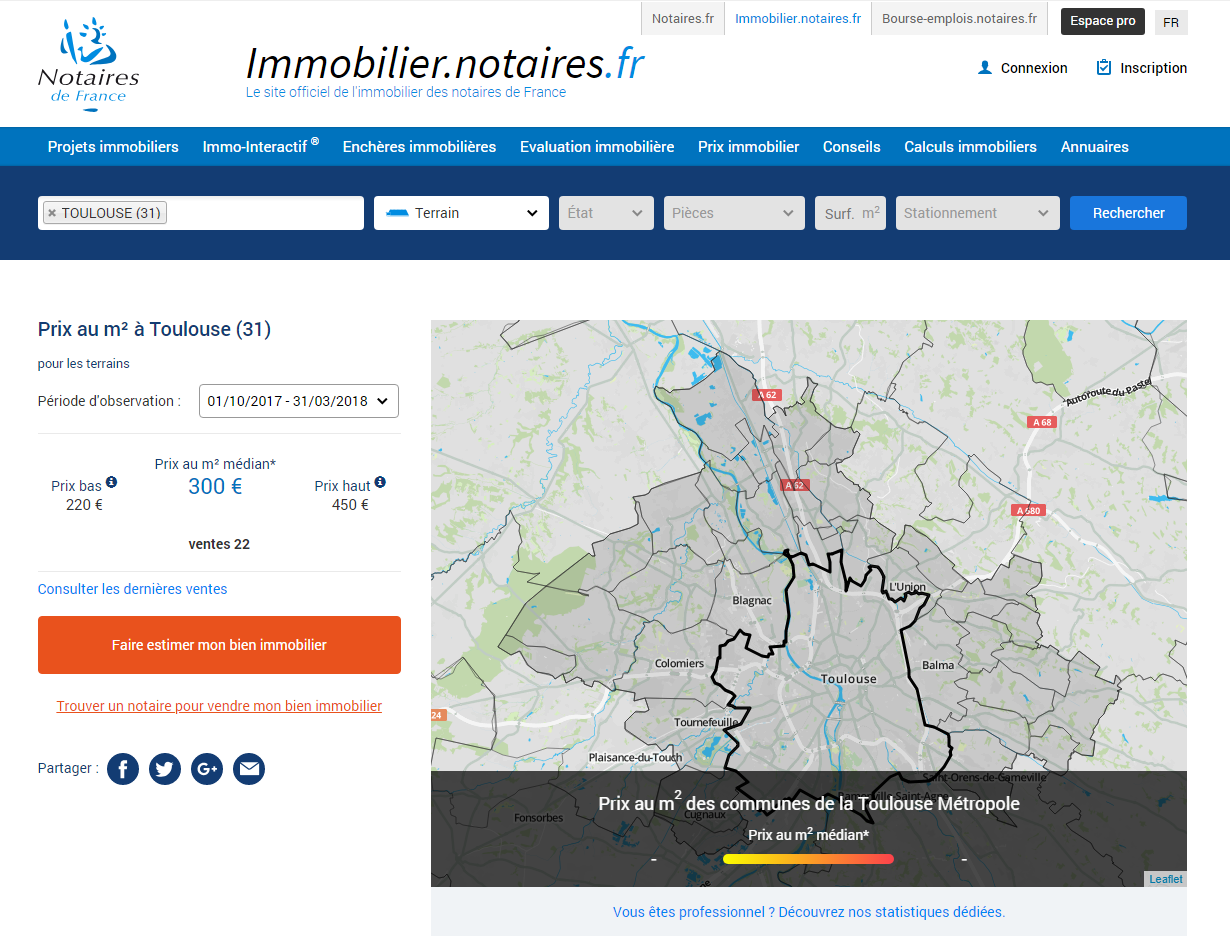Screen dimensions: 1230x949
Task: Open the Stationnement dropdown
Action: click(x=977, y=213)
